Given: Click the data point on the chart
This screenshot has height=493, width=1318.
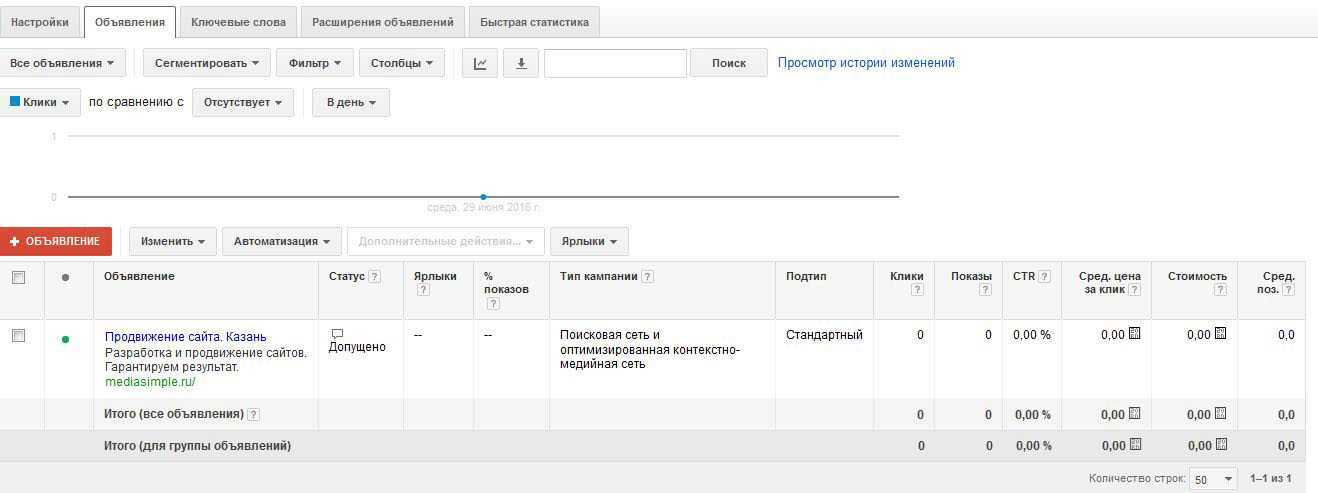Looking at the screenshot, I should [483, 197].
